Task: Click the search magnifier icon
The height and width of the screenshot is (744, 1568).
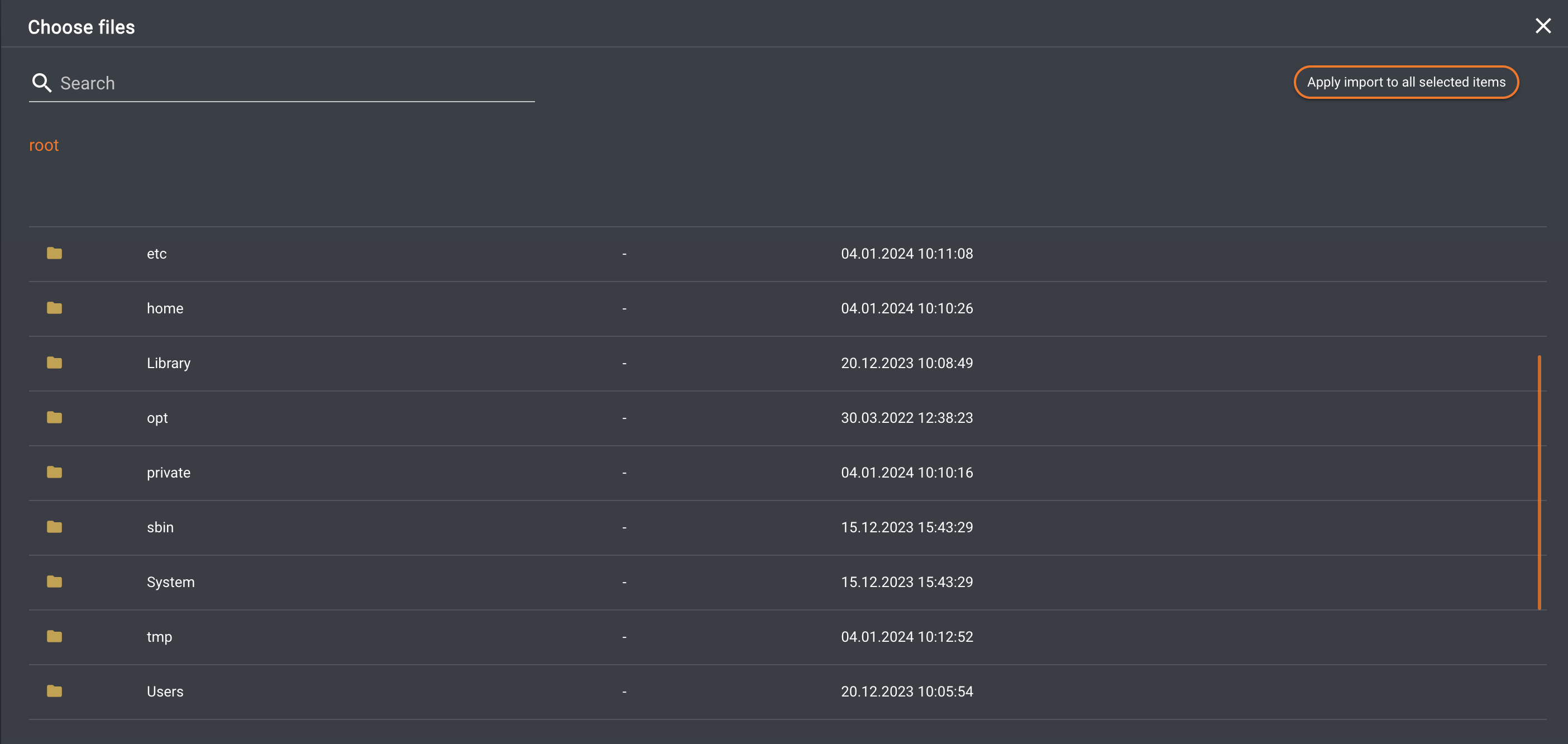Action: (41, 83)
